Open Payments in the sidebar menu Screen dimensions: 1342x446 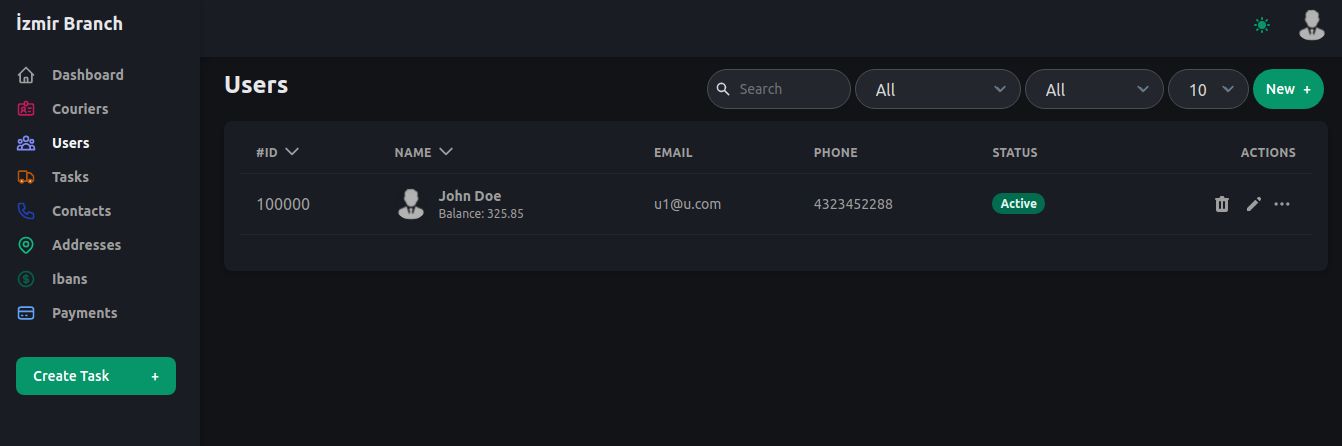84,313
